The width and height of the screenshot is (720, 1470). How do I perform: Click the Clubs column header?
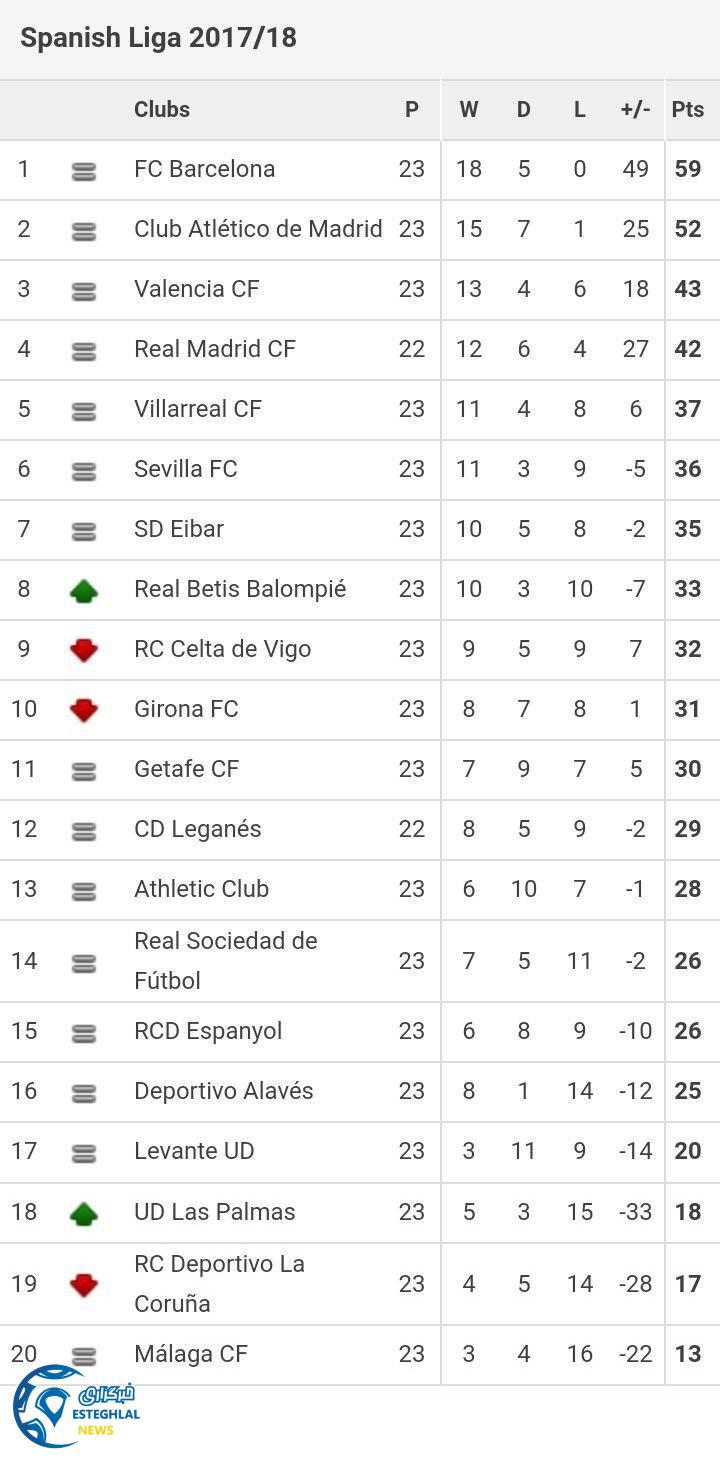[162, 110]
